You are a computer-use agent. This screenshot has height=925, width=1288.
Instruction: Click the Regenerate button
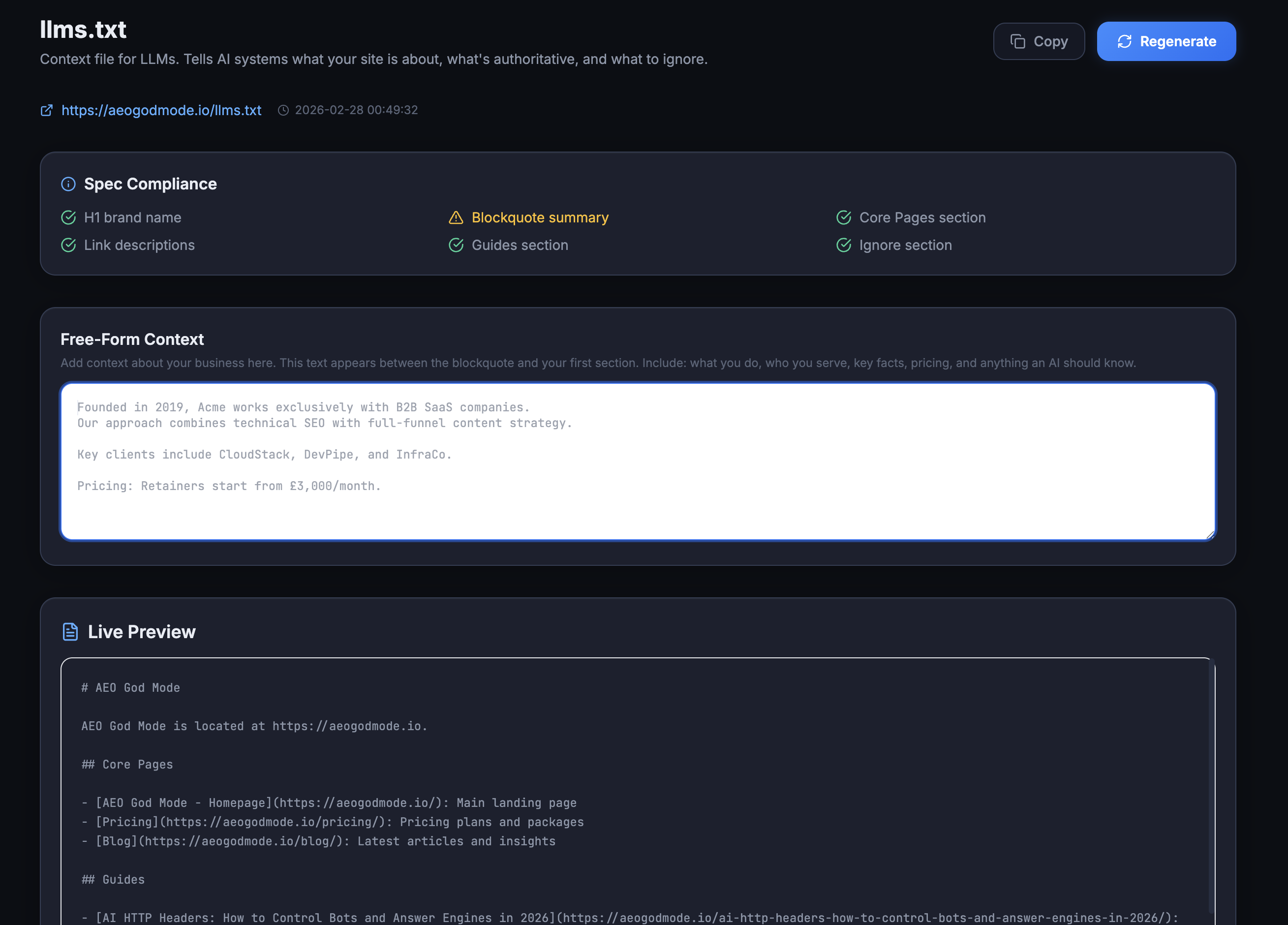1166,41
